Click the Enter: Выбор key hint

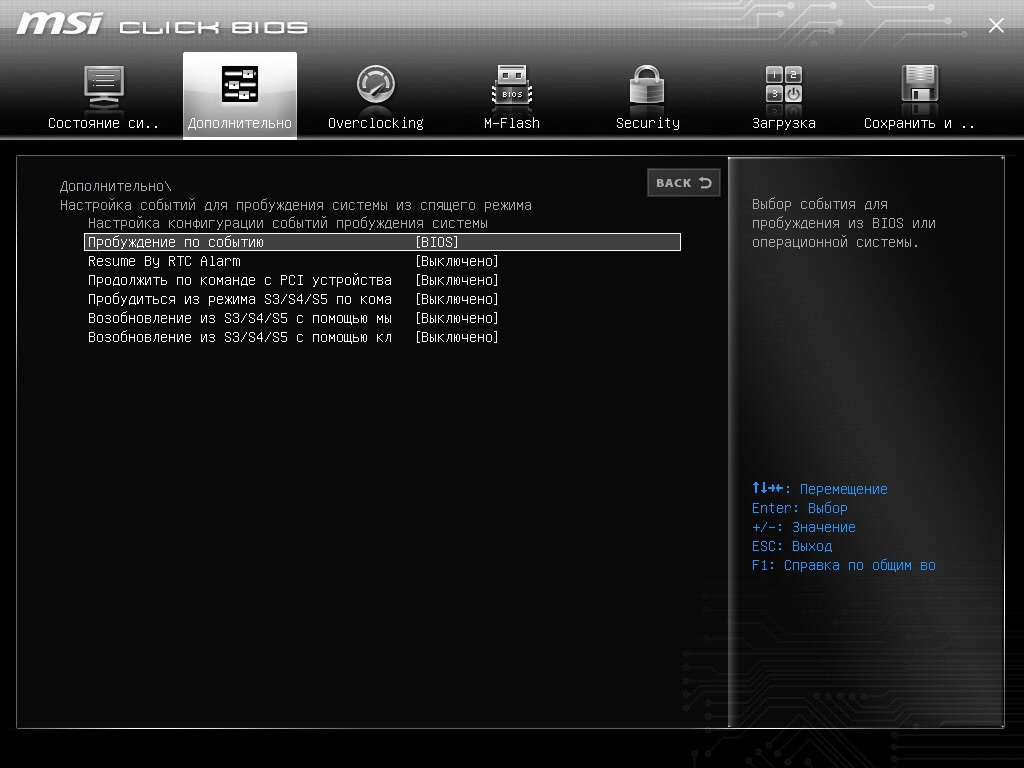click(800, 508)
